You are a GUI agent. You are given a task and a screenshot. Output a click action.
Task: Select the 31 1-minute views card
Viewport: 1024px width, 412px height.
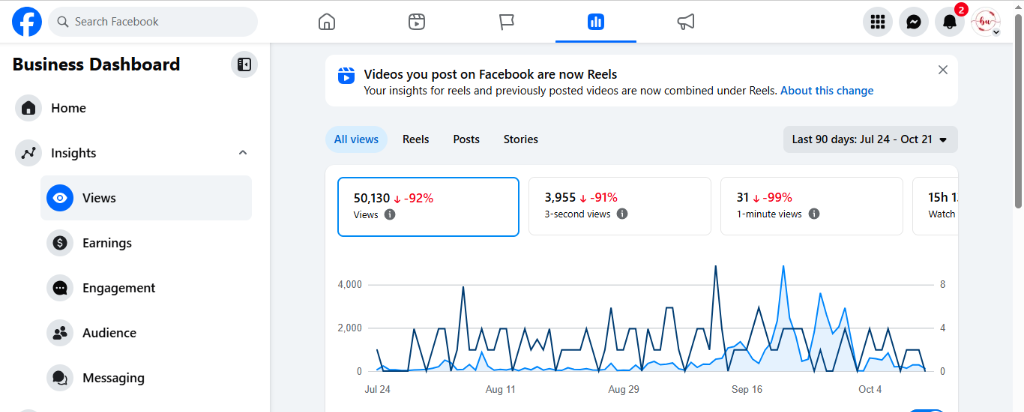click(811, 206)
